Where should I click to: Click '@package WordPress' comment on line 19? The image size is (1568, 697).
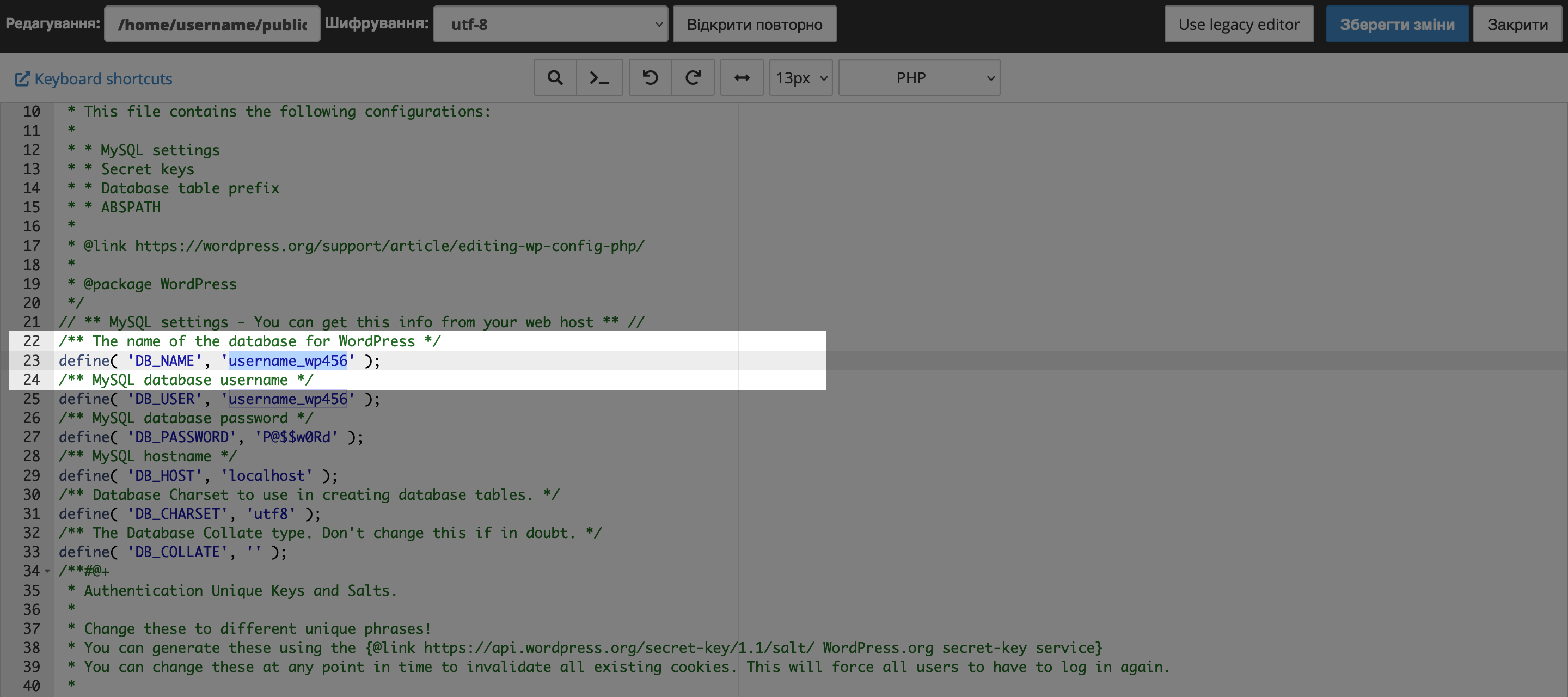160,284
